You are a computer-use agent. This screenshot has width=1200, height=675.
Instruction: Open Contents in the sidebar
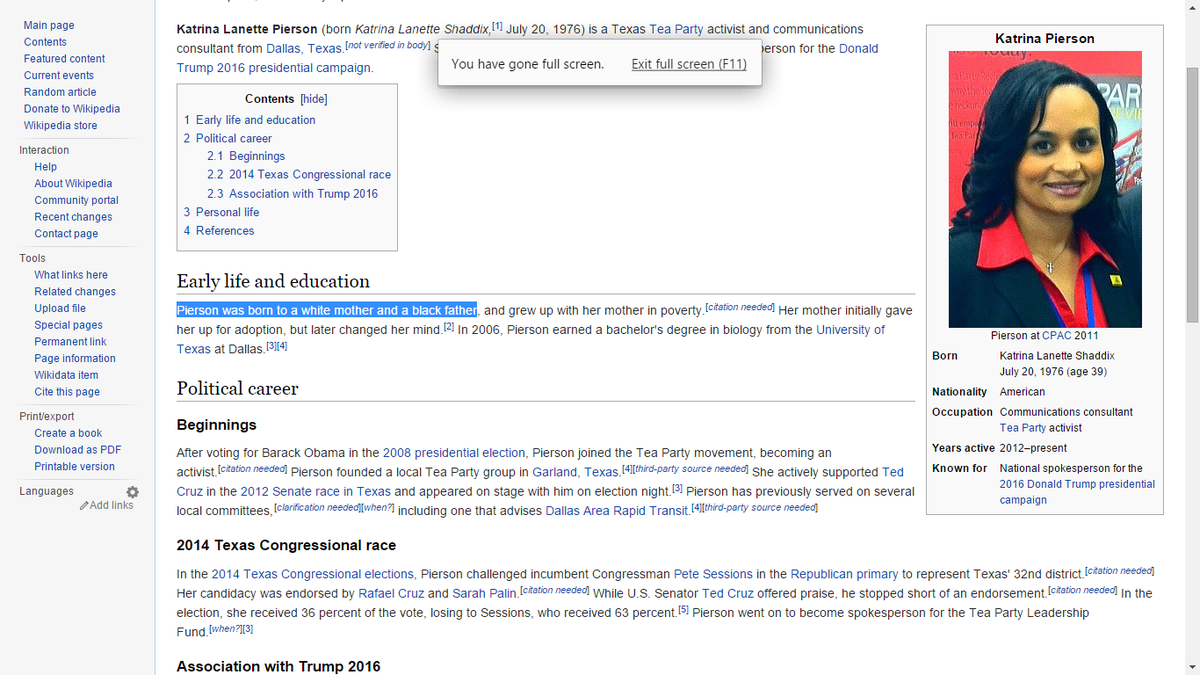click(x=45, y=42)
